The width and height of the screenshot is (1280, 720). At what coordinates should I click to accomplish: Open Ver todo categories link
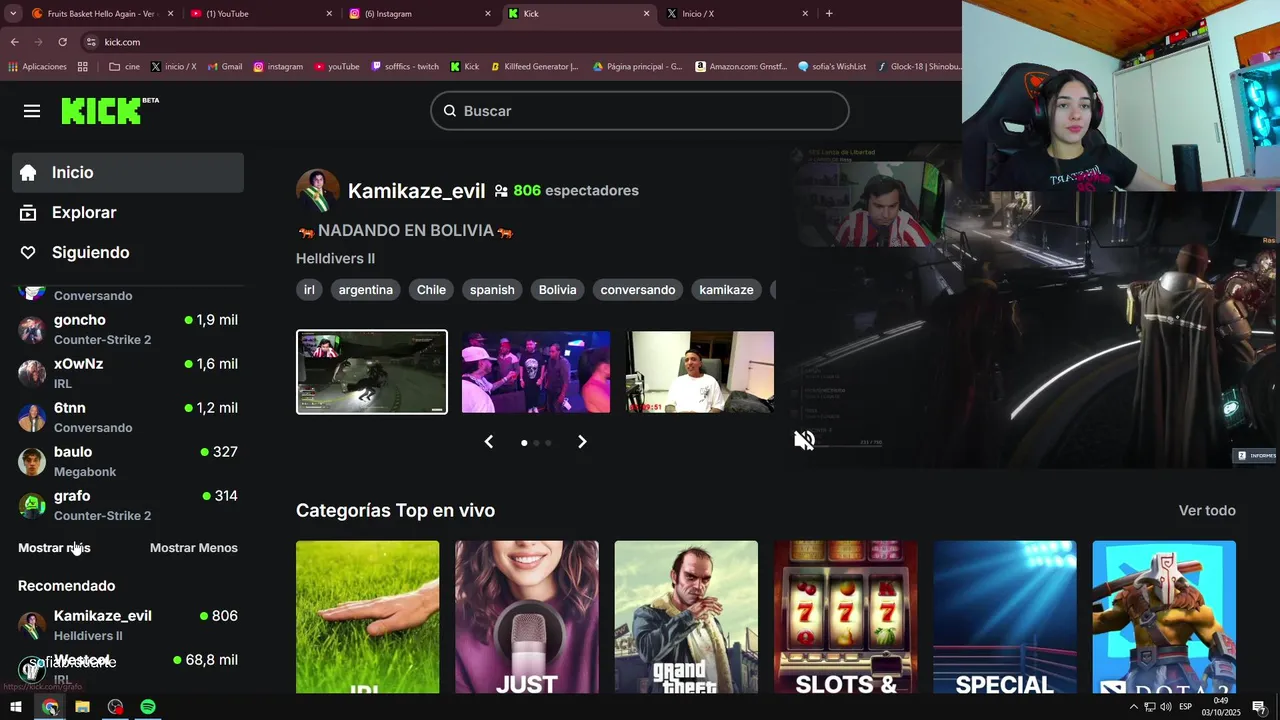[x=1207, y=511]
